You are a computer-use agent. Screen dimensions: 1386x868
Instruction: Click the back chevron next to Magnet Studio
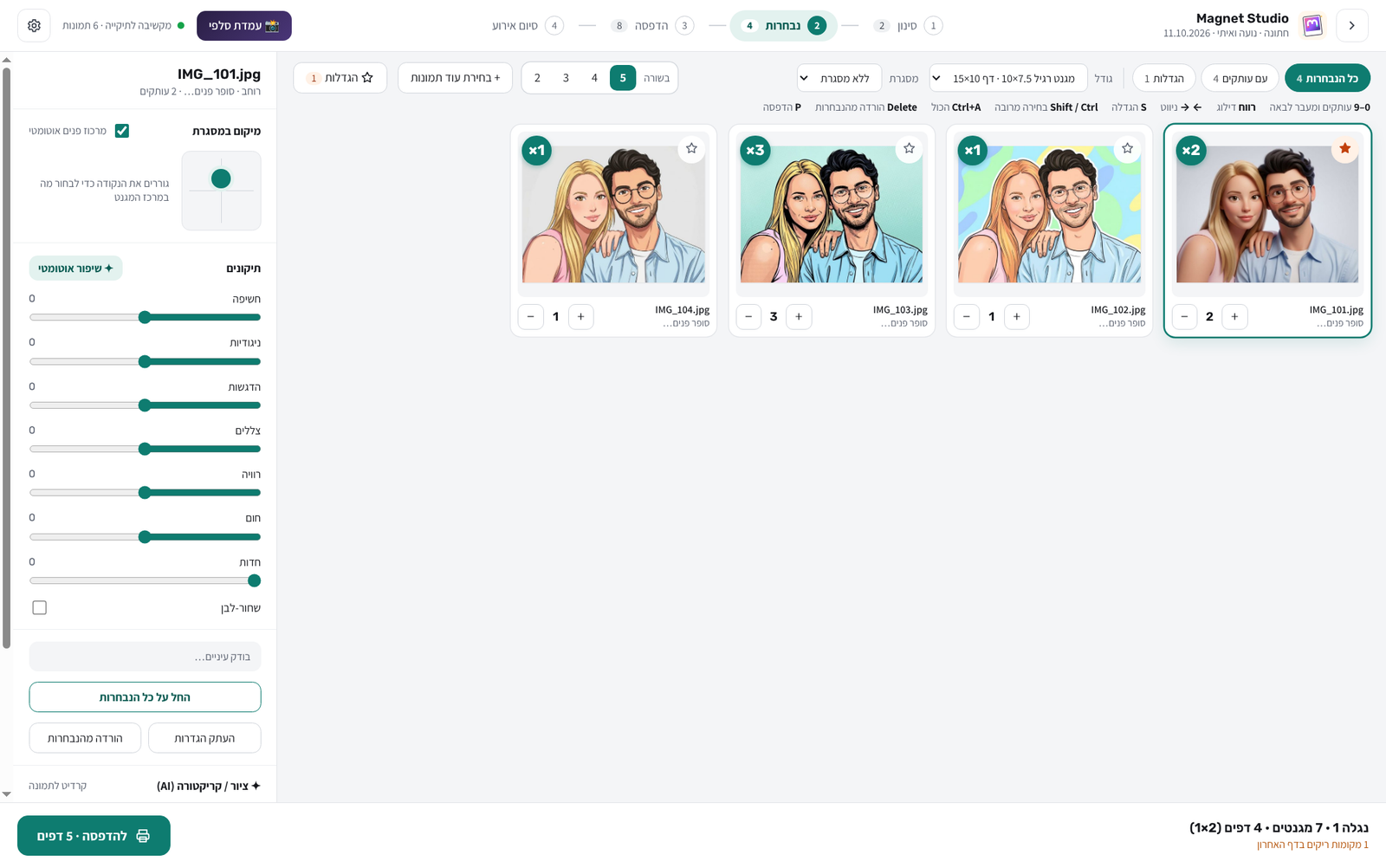point(1351,26)
